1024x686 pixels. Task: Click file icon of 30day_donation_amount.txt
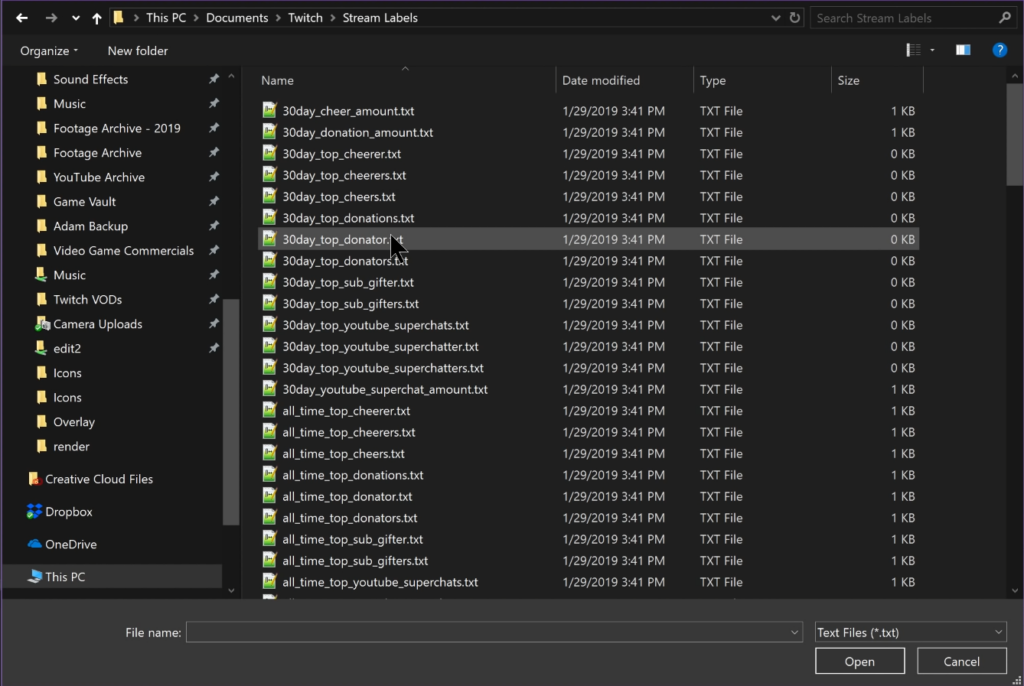pyautogui.click(x=269, y=132)
